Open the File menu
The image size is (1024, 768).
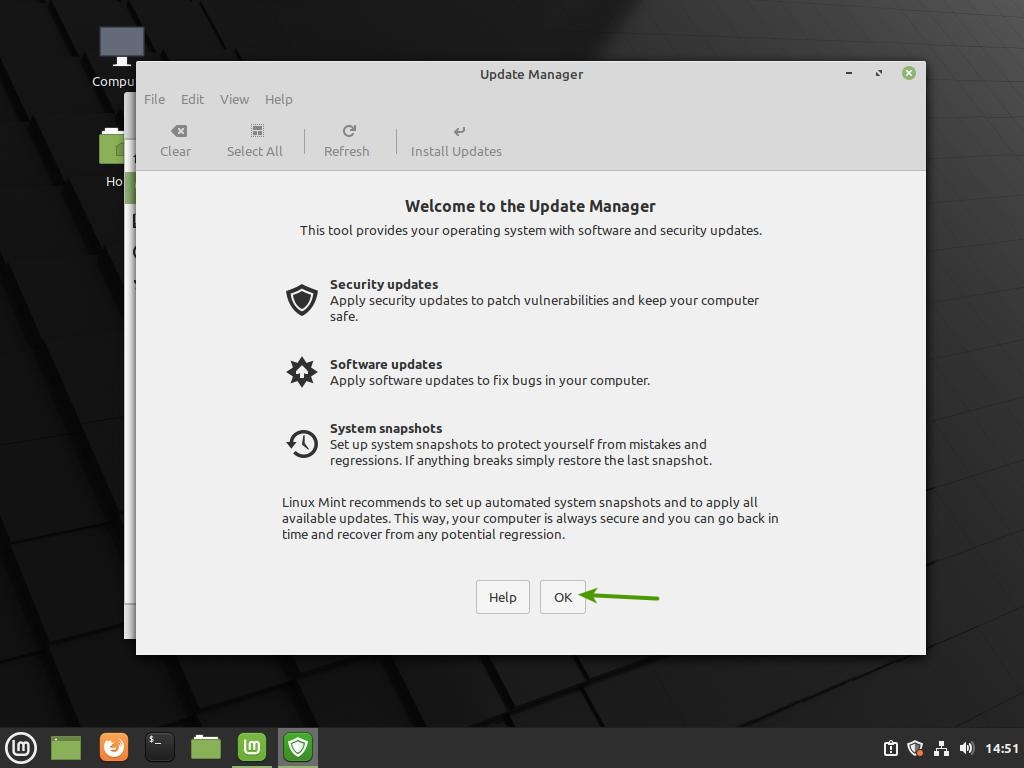point(154,99)
